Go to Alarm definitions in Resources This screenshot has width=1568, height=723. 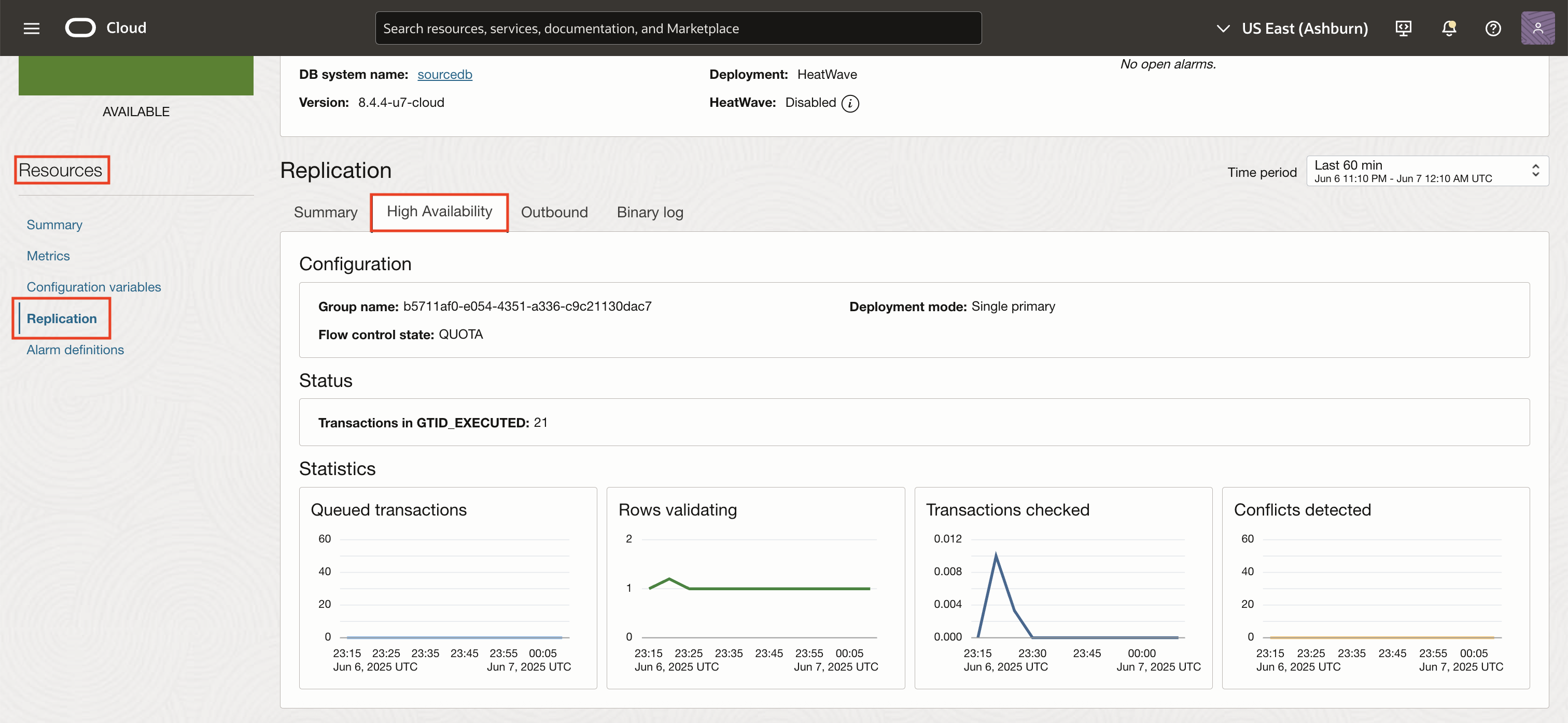click(75, 350)
